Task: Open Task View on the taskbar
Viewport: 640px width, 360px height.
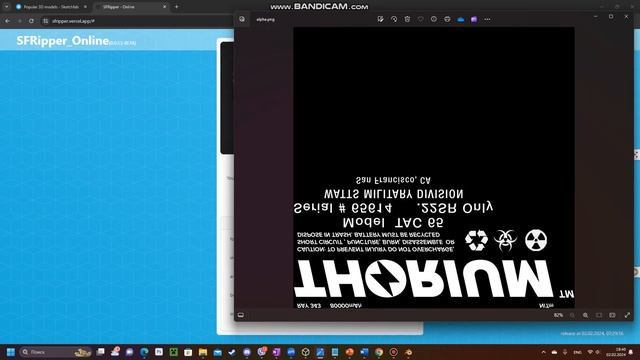Action: click(100, 352)
